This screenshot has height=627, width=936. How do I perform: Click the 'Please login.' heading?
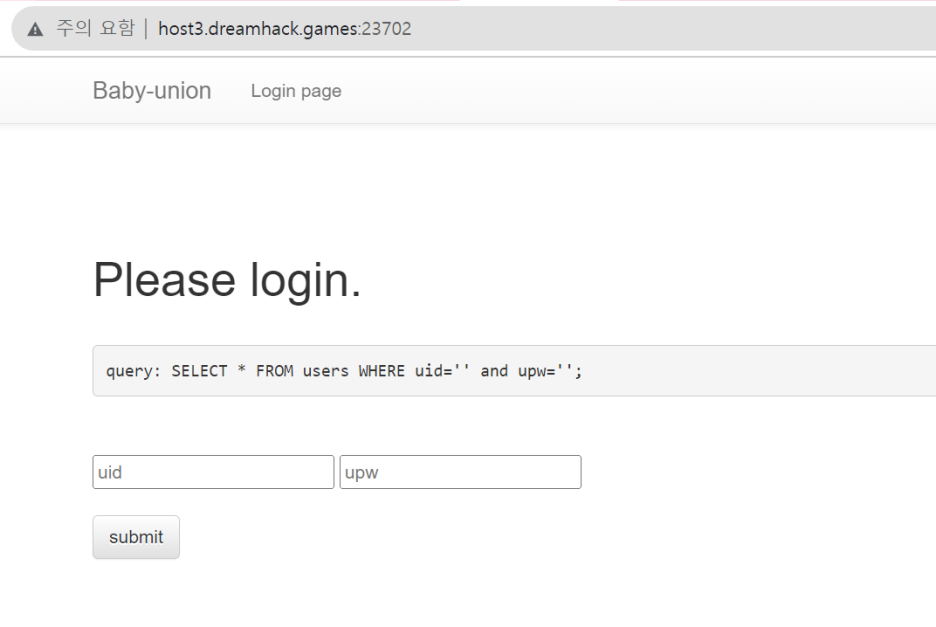pos(227,280)
